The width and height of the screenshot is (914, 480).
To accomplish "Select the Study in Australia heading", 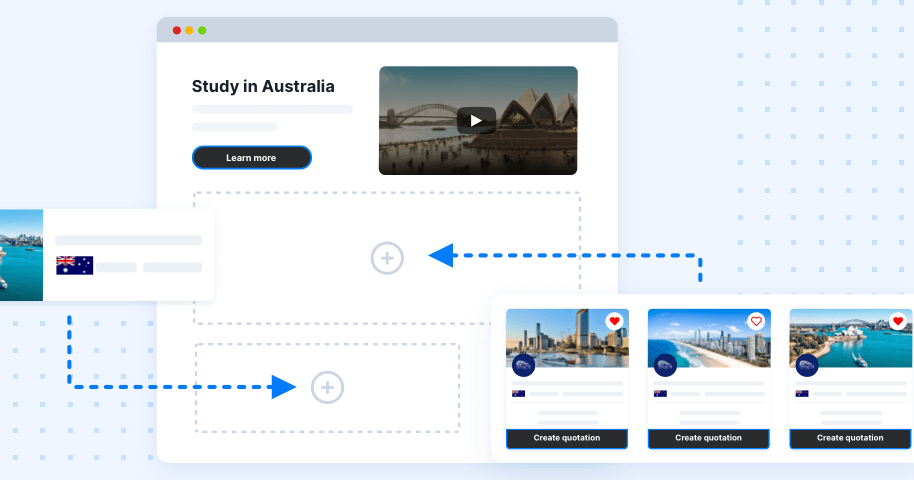I will coord(263,86).
